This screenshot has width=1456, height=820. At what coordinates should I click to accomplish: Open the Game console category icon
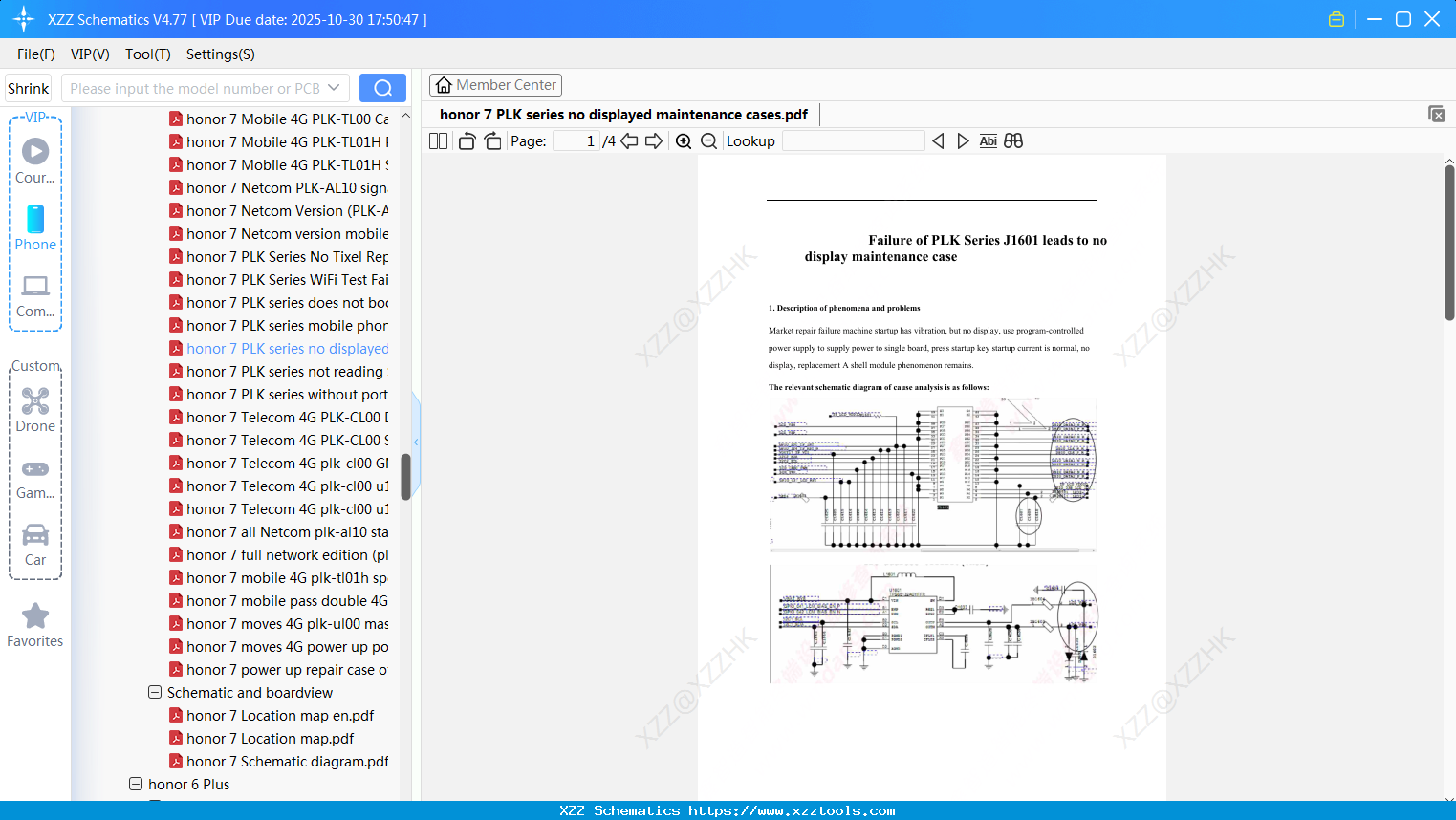point(35,479)
